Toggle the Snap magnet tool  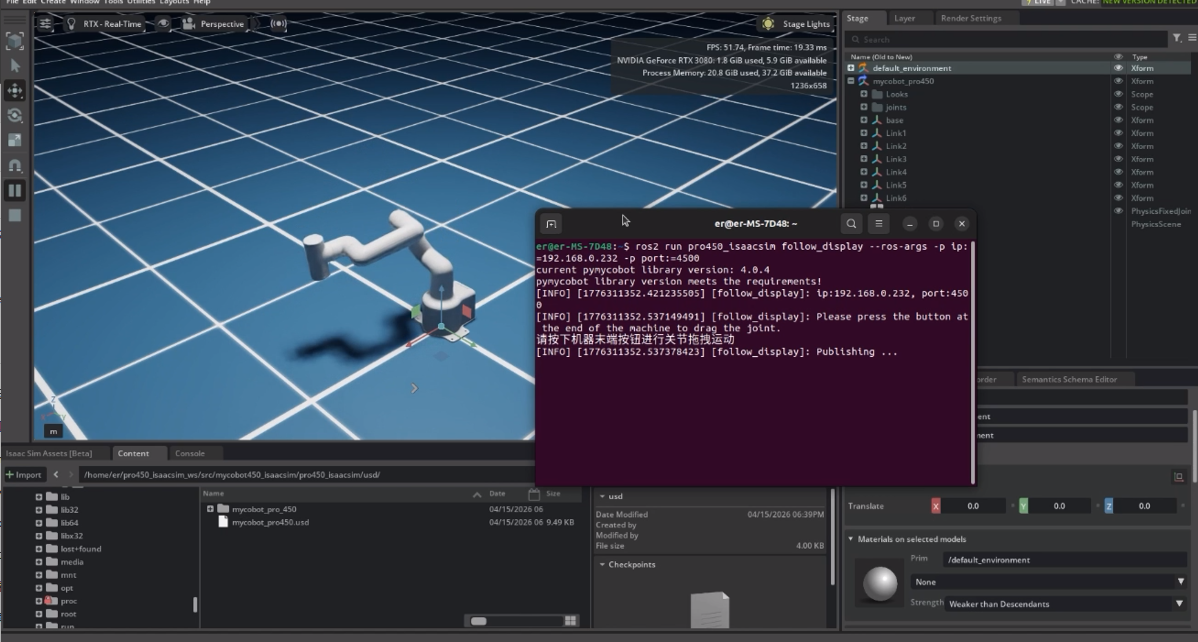[x=15, y=165]
